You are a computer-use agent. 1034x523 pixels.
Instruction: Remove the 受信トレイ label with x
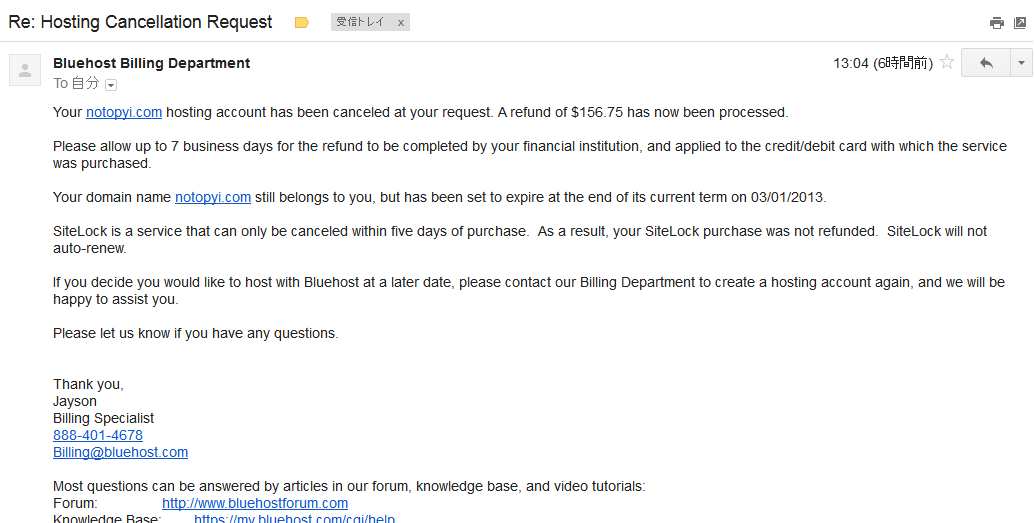pyautogui.click(x=401, y=22)
